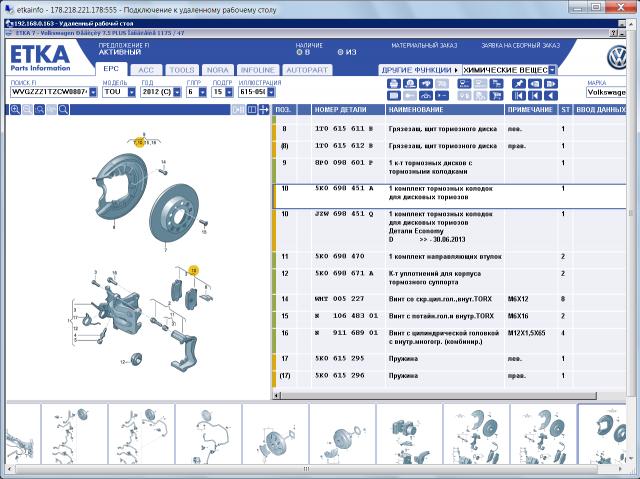Viewport: 640px width, 479px height.
Task: Click the last icon in the top toolbar row
Action: [551, 84]
